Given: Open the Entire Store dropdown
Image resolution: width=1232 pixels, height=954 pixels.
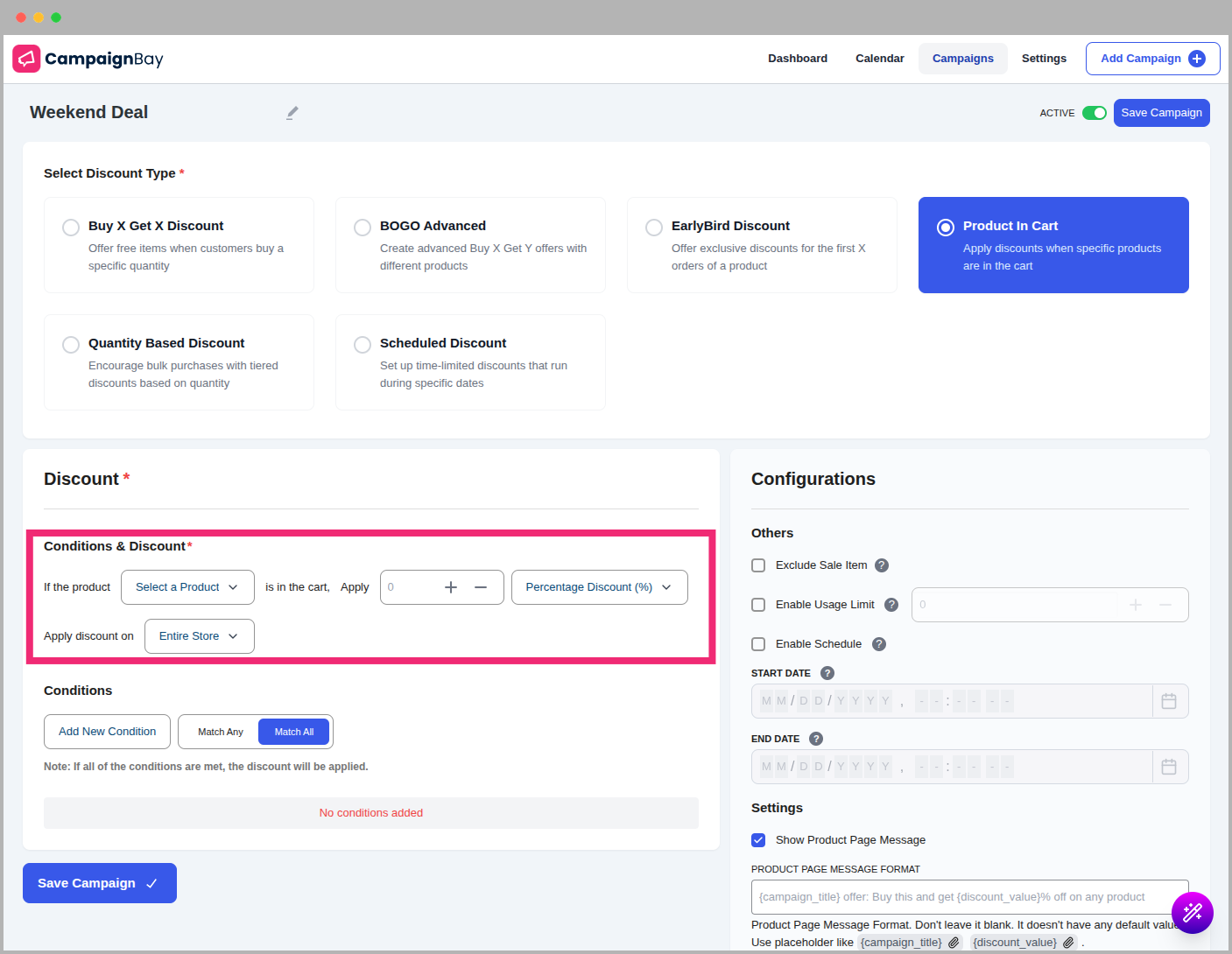Looking at the screenshot, I should [199, 636].
